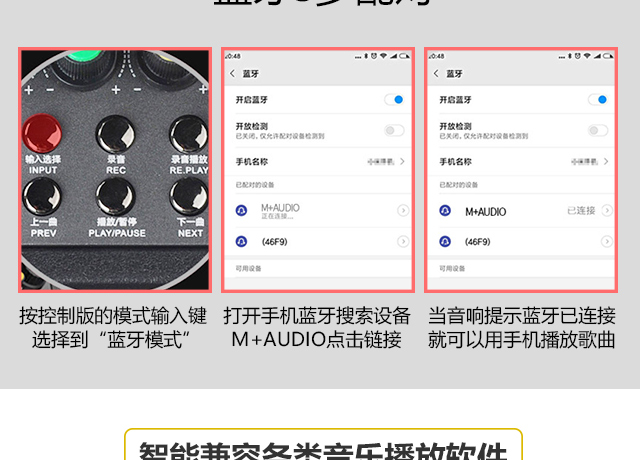Open details arrow for connecting M+AUDIO
This screenshot has height=460, width=640.
click(x=403, y=211)
